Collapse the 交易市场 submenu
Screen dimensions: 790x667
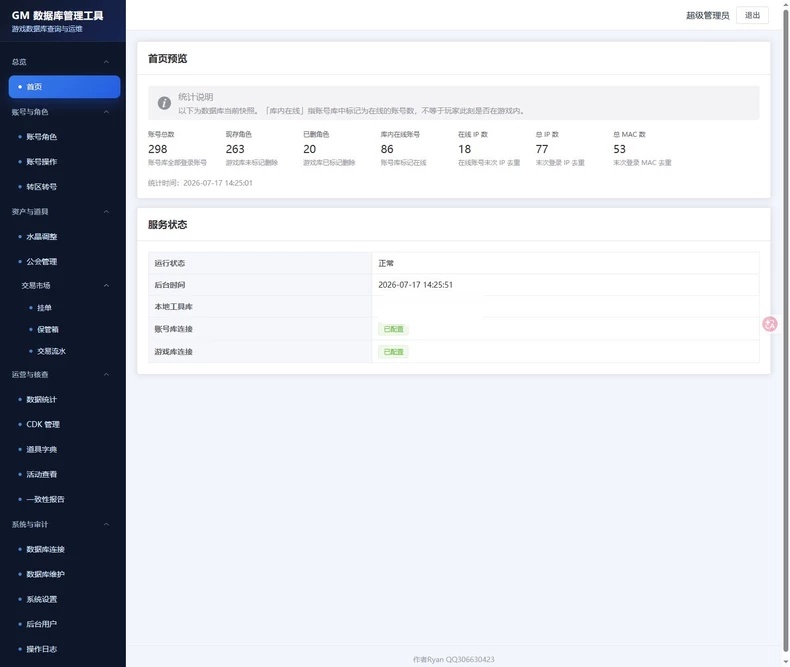(106, 285)
